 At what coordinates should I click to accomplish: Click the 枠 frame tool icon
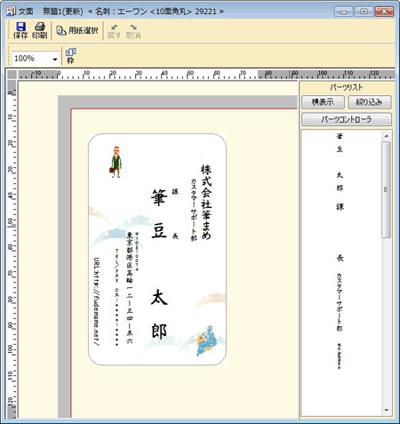click(x=71, y=56)
